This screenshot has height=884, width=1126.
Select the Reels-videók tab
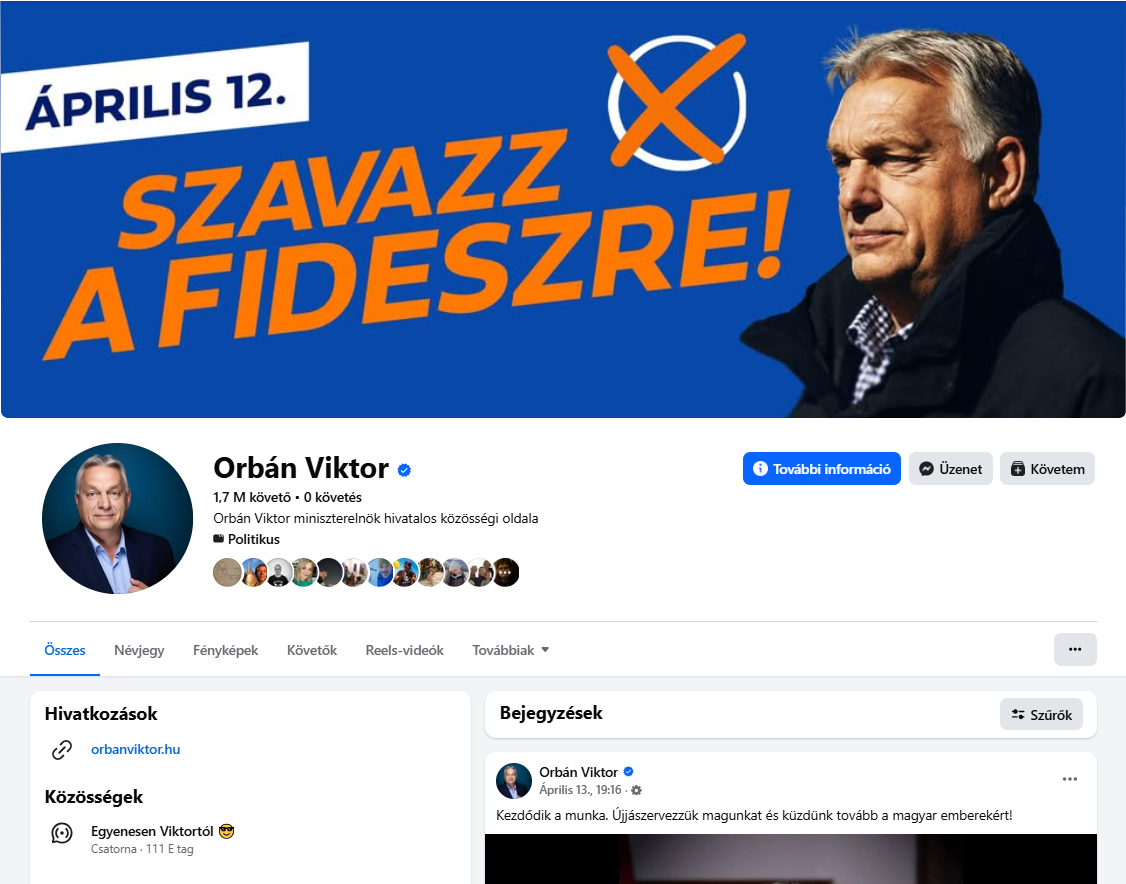(x=404, y=650)
